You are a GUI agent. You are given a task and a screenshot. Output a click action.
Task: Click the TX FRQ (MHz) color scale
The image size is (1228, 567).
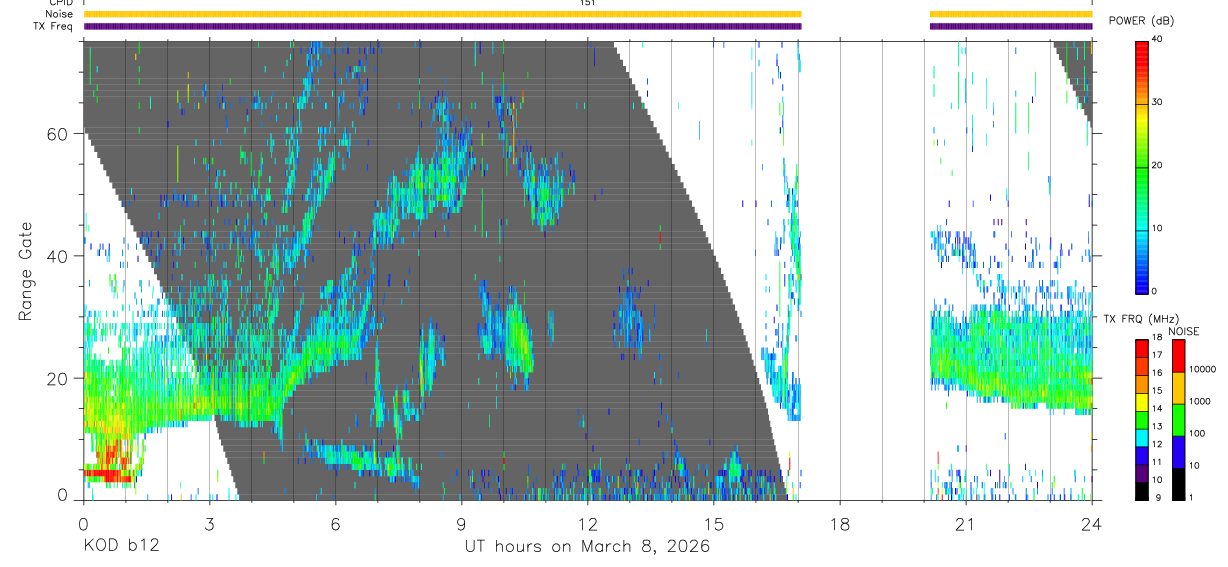tap(1141, 420)
